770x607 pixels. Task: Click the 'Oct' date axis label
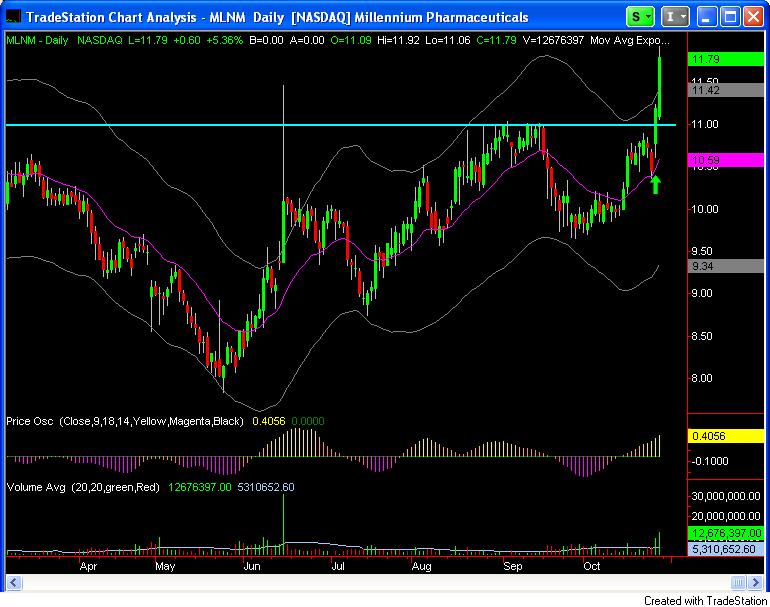pos(592,566)
